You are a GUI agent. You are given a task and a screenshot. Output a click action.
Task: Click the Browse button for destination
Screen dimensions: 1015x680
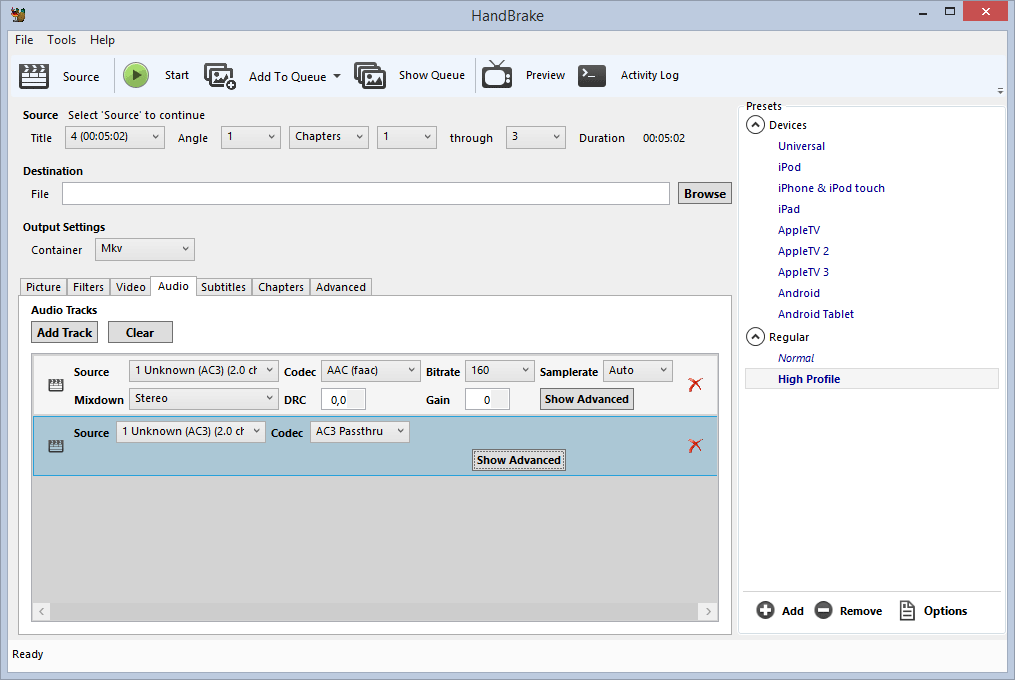pos(704,193)
